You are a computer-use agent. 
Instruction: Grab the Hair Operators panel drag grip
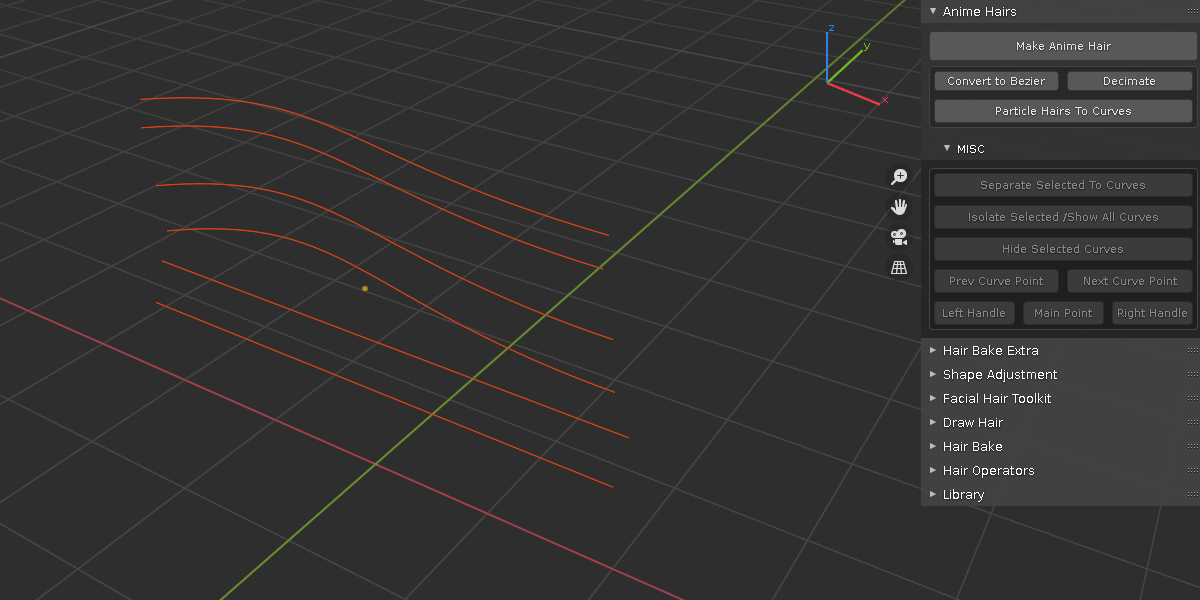tap(1192, 470)
